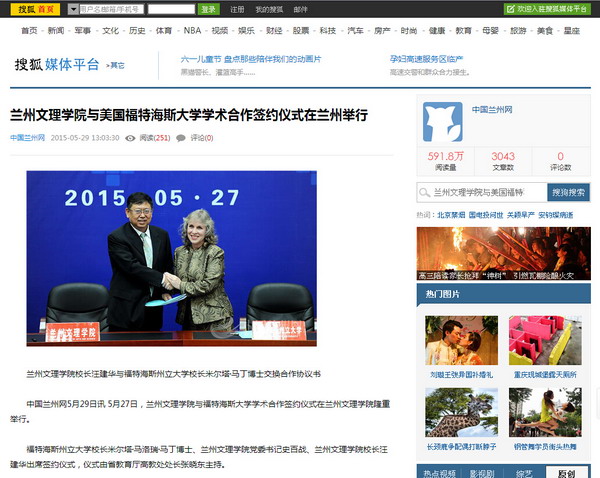Expand the 其它 dropdown beside the platform logo
The image size is (600, 478).
coord(117,66)
